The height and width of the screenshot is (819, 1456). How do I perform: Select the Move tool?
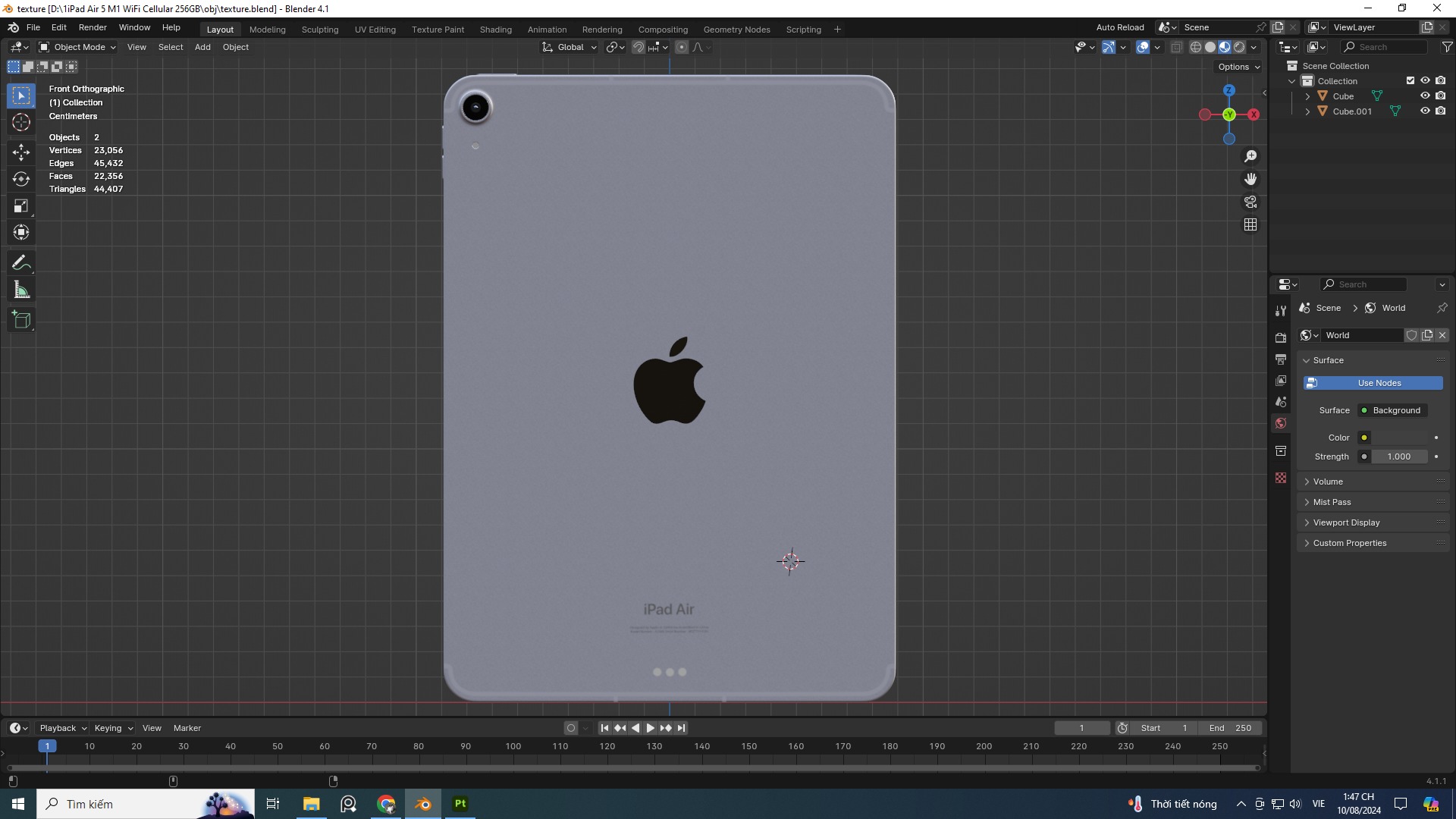click(x=21, y=152)
